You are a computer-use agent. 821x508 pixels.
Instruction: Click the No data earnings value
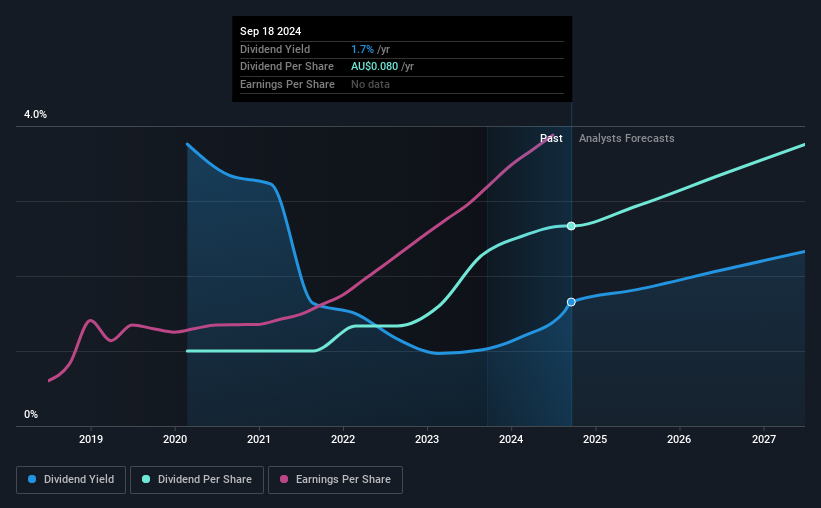click(370, 84)
